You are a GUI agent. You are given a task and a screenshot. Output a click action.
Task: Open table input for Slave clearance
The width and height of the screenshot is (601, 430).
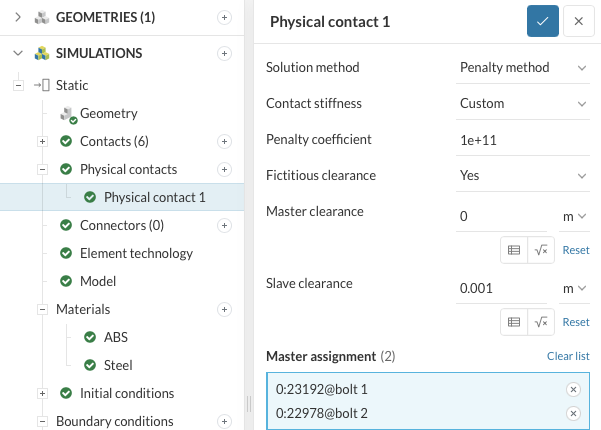coord(514,322)
